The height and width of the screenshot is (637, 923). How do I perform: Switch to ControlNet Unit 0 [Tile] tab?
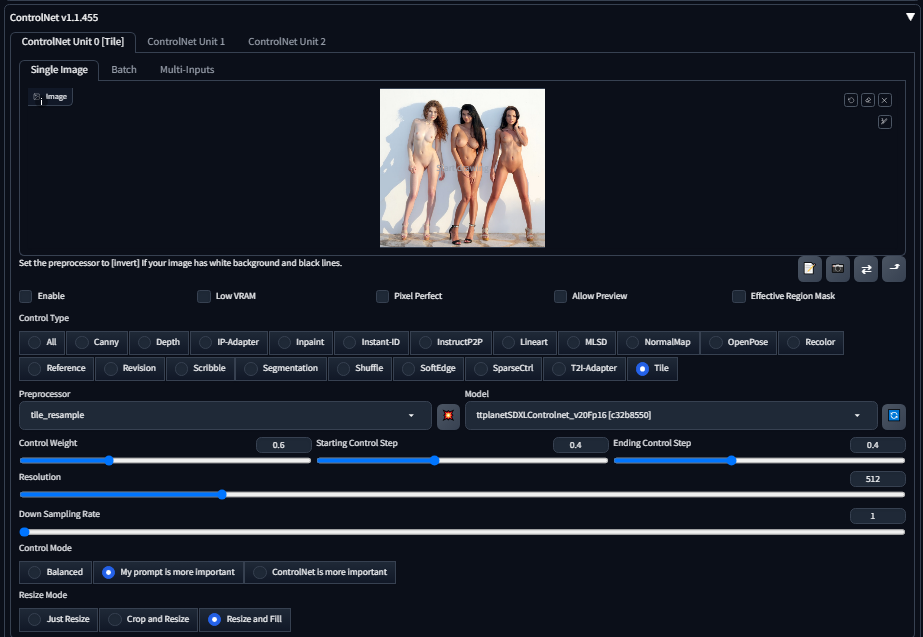pyautogui.click(x=73, y=42)
